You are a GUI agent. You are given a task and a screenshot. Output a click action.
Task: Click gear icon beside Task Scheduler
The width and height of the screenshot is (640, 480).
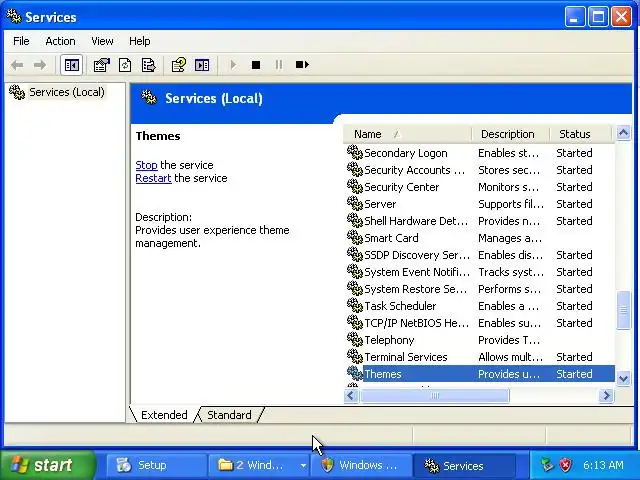point(355,305)
